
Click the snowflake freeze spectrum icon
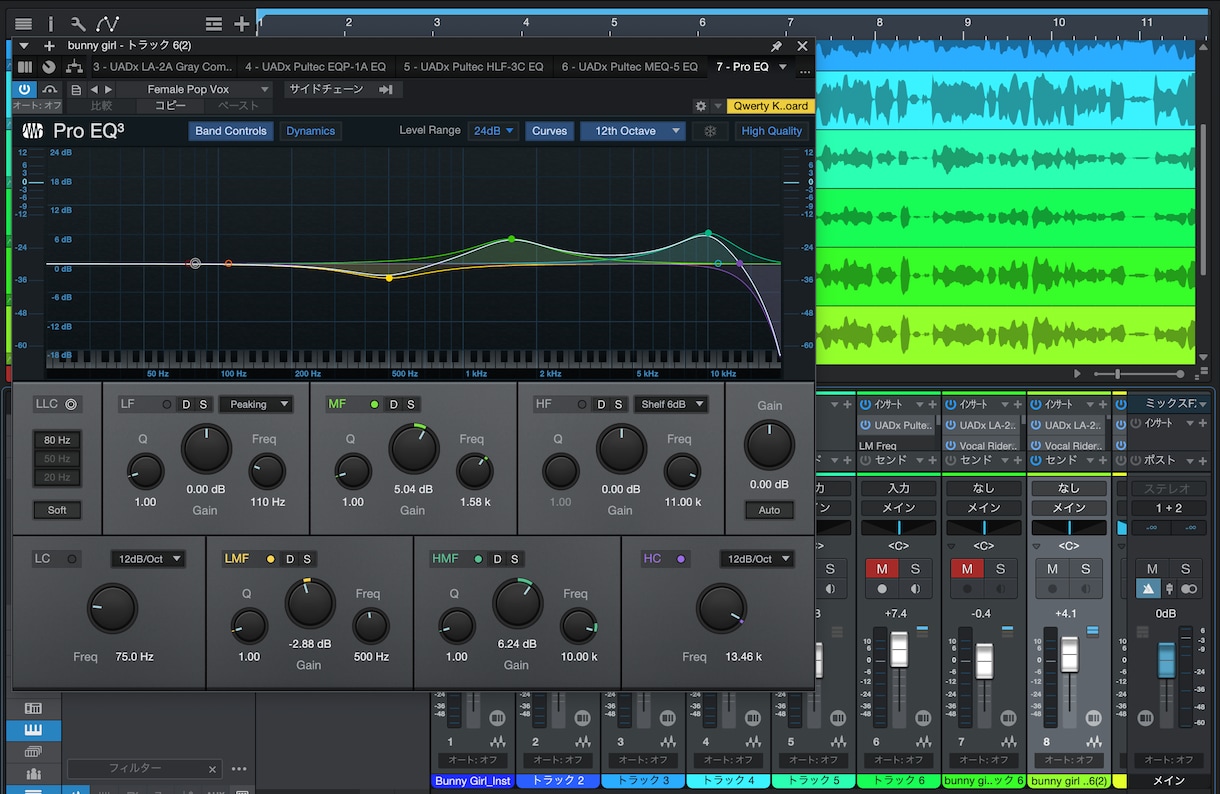click(710, 131)
